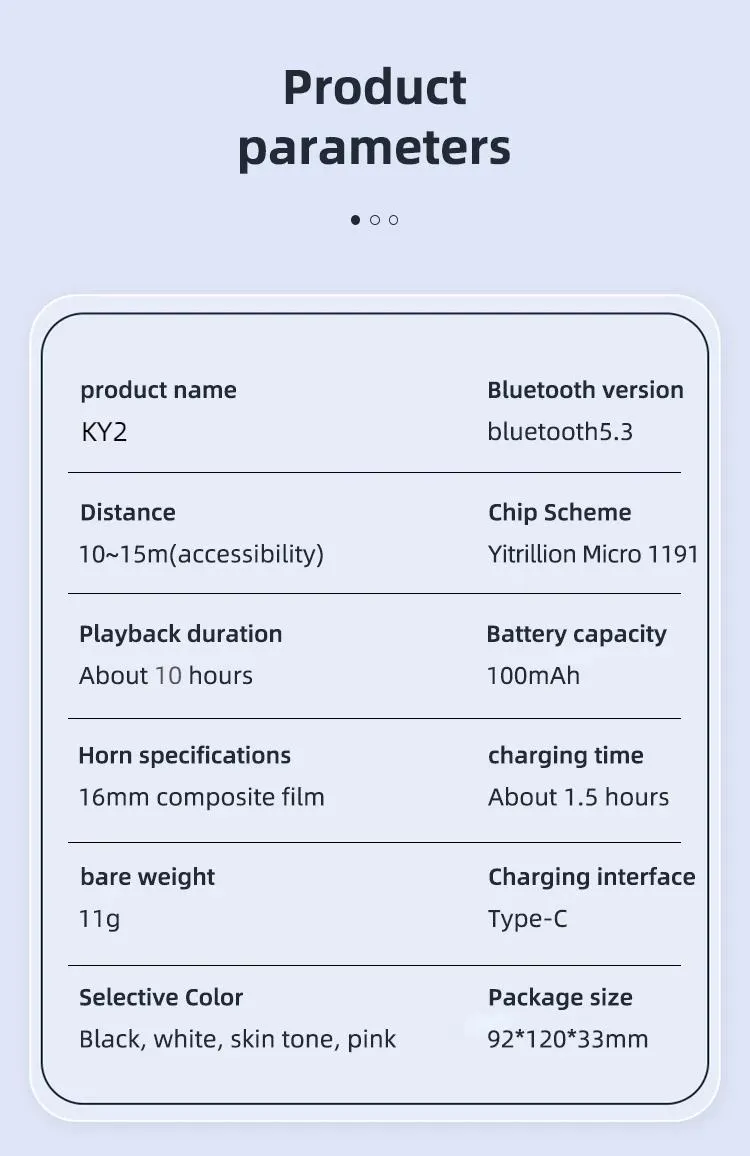Image resolution: width=750 pixels, height=1156 pixels.
Task: Click the "Battery capacity" label
Action: (x=576, y=634)
